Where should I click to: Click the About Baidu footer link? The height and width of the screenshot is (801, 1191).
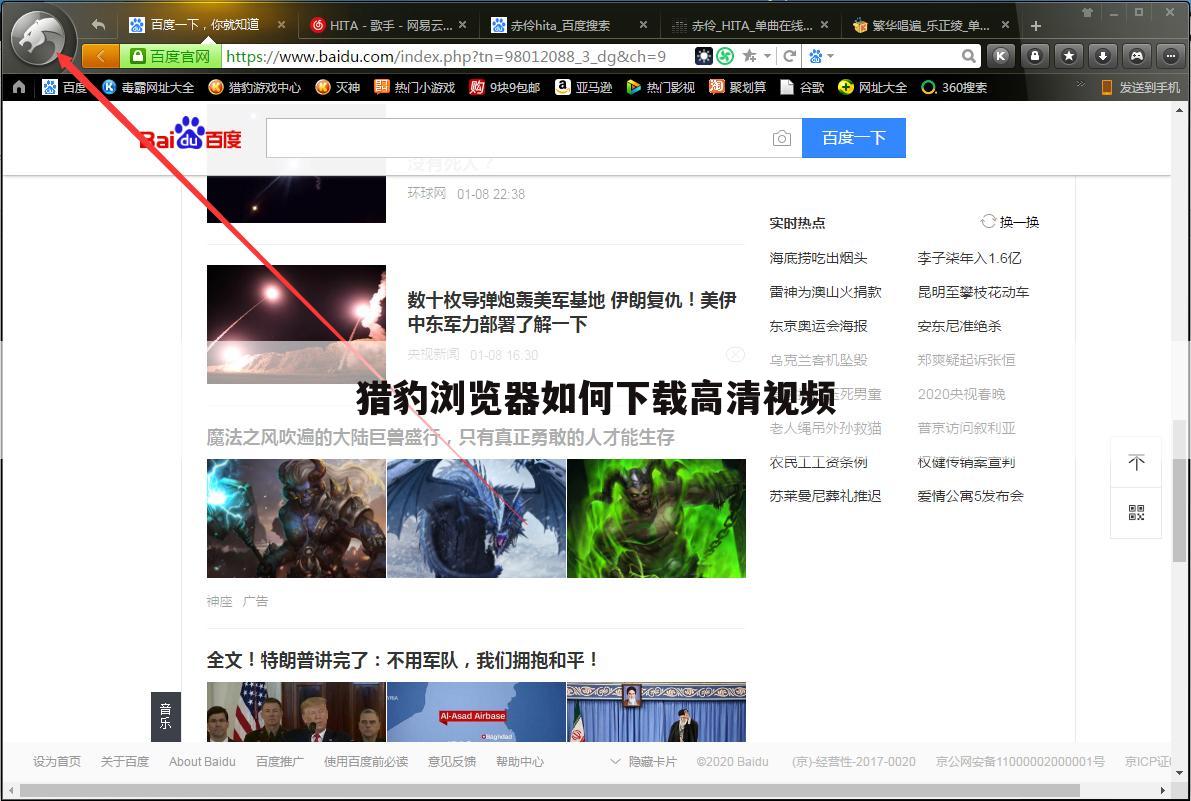click(202, 762)
